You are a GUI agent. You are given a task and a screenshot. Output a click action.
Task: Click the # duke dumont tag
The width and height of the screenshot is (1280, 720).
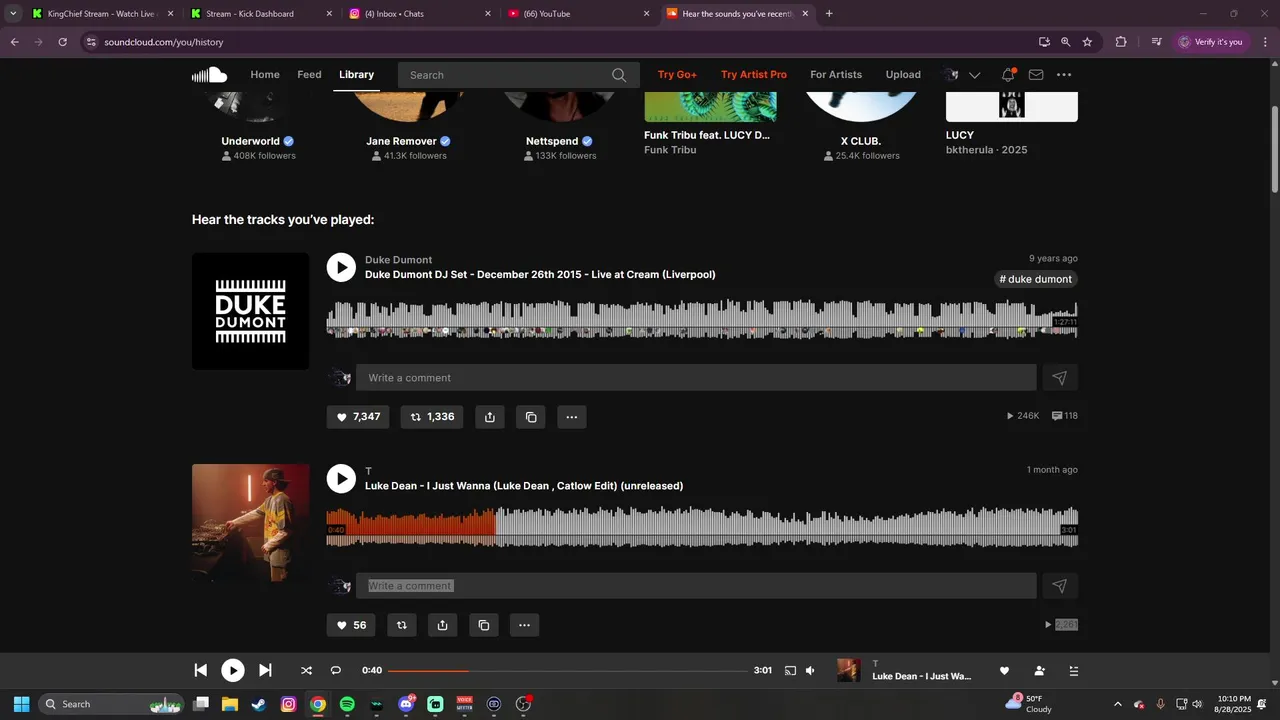[x=1035, y=279]
